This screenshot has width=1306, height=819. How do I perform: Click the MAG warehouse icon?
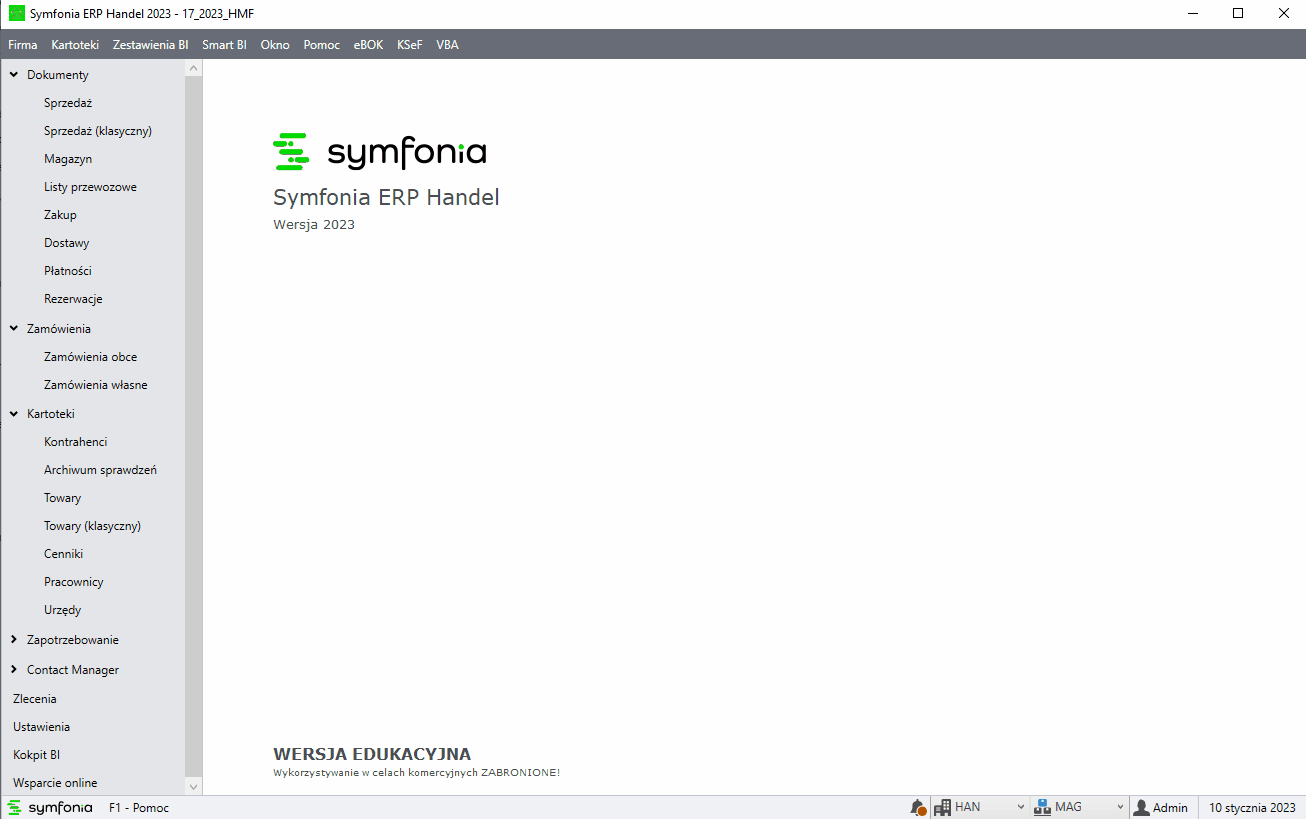(1043, 807)
